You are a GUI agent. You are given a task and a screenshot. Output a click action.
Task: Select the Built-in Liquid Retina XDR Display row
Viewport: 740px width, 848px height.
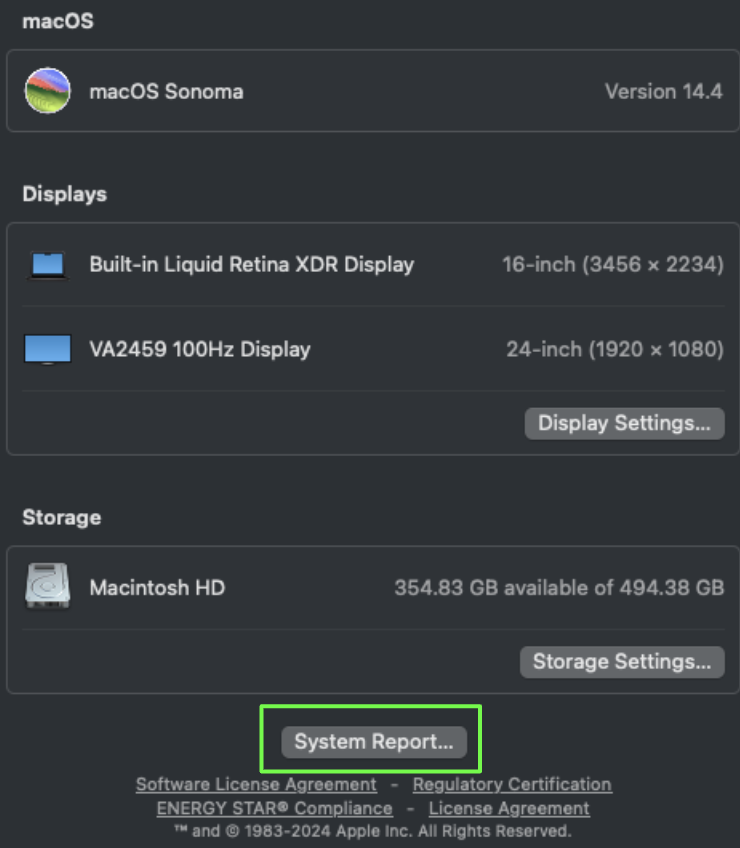click(373, 264)
